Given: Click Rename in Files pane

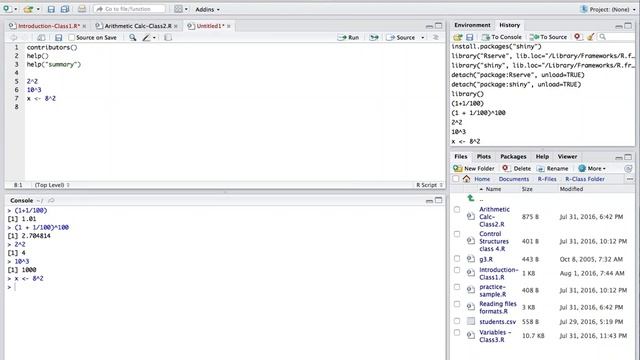Looking at the screenshot, I should [552, 169].
